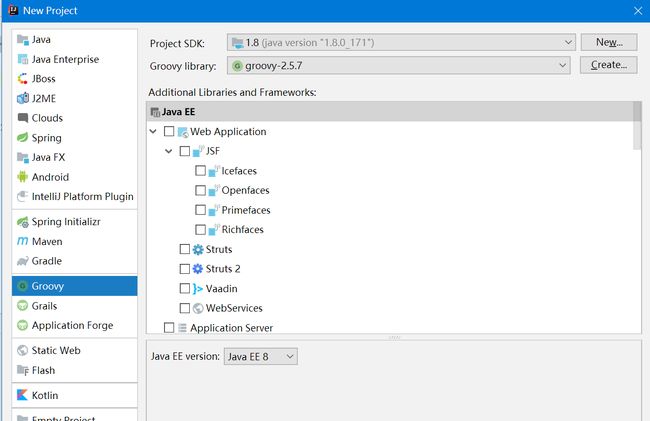The image size is (650, 421).
Task: Select the Java FX icon
Action: [22, 157]
